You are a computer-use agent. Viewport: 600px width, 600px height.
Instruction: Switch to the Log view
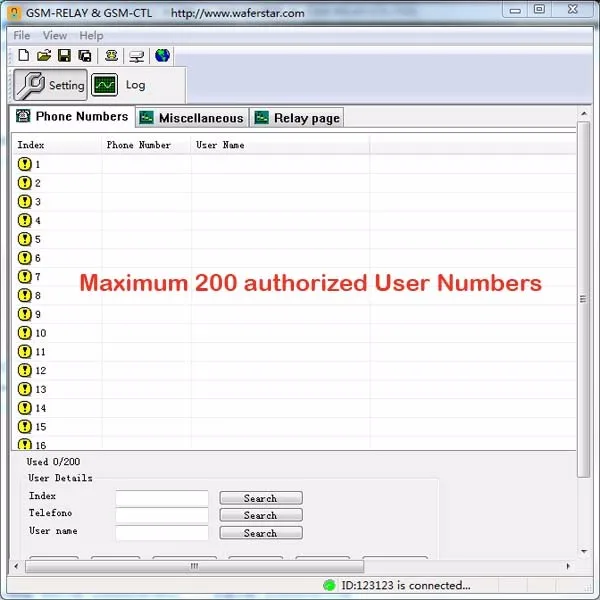[x=119, y=85]
